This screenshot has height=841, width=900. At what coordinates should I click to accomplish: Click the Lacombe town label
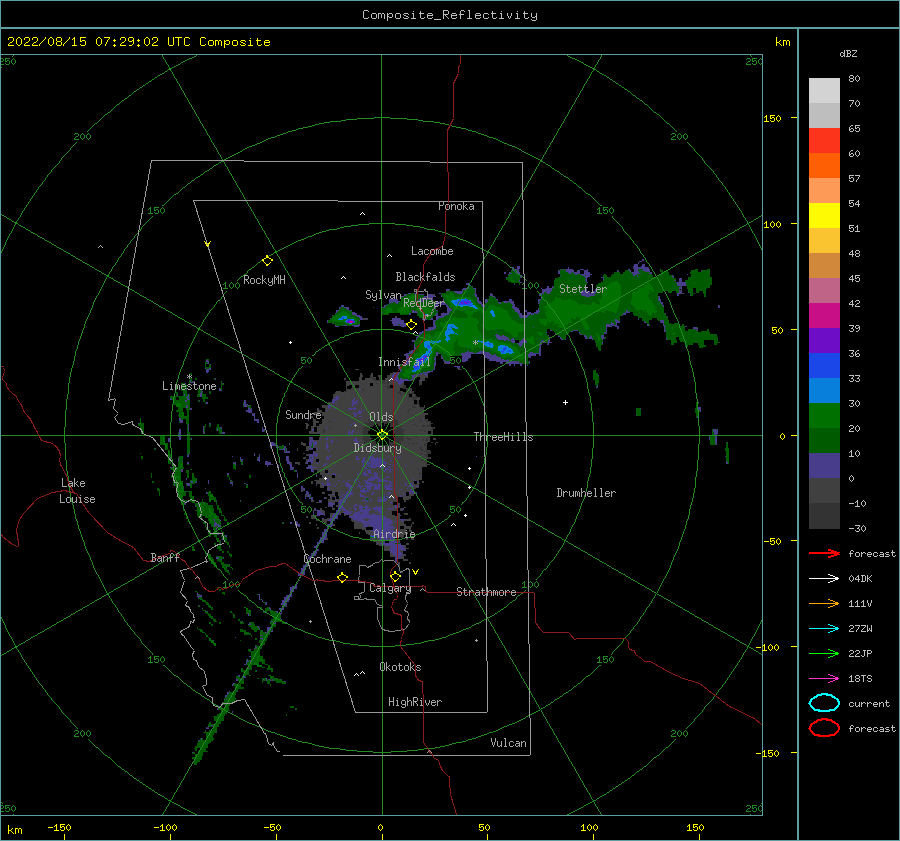click(x=432, y=251)
